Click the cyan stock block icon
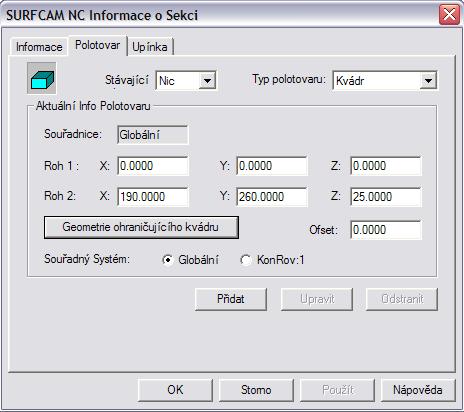Screen dimensions: 464x412 pyautogui.click(x=42, y=78)
